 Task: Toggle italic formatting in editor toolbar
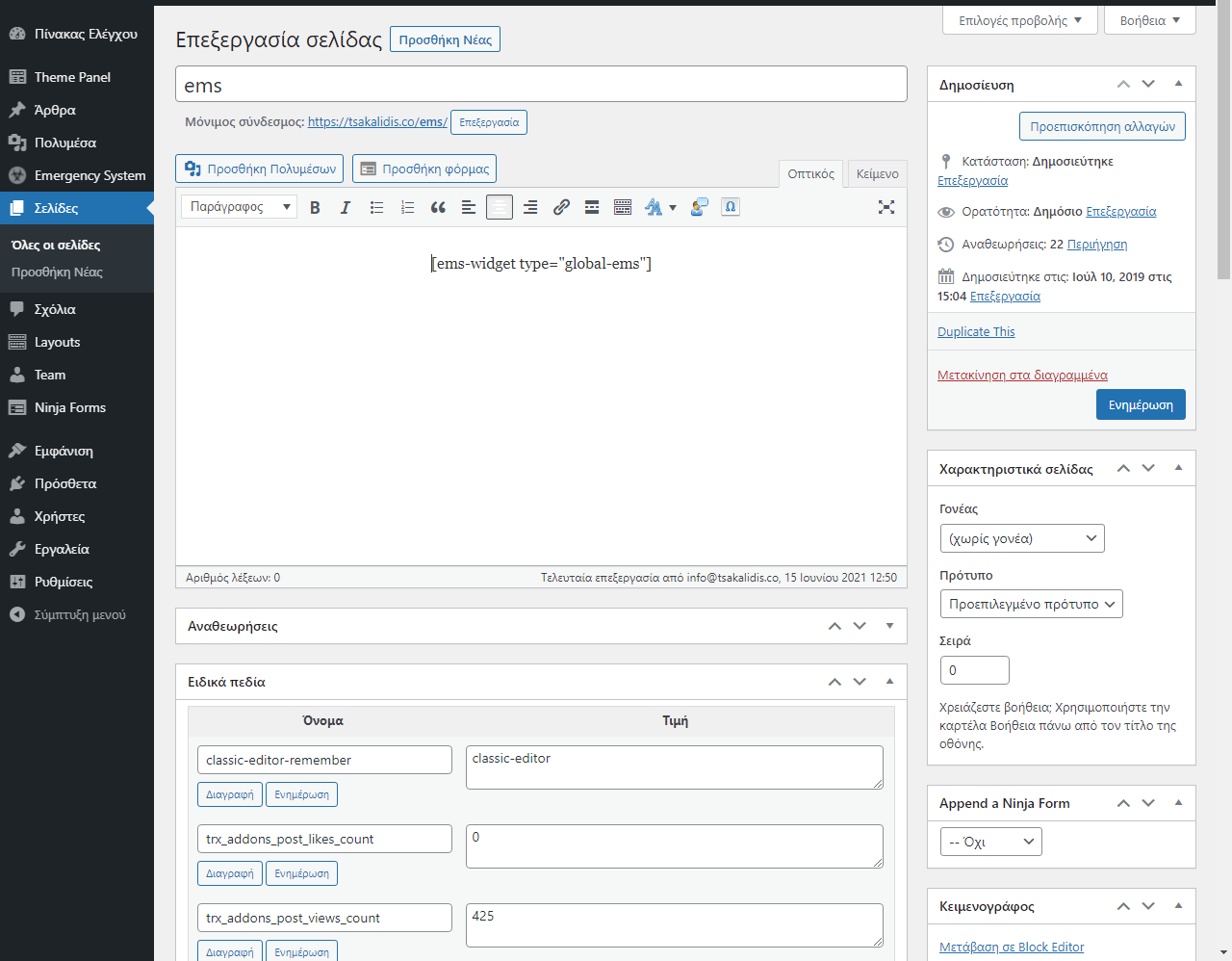point(346,207)
